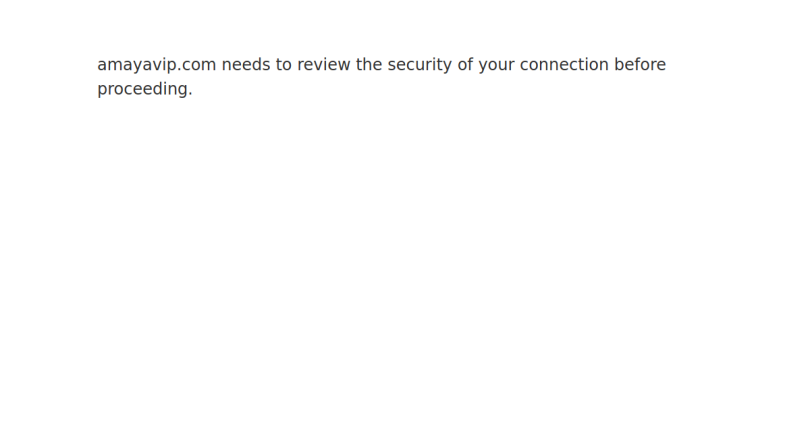Click the 'view' ending of 'review'
The height and width of the screenshot is (424, 810).
click(x=333, y=65)
